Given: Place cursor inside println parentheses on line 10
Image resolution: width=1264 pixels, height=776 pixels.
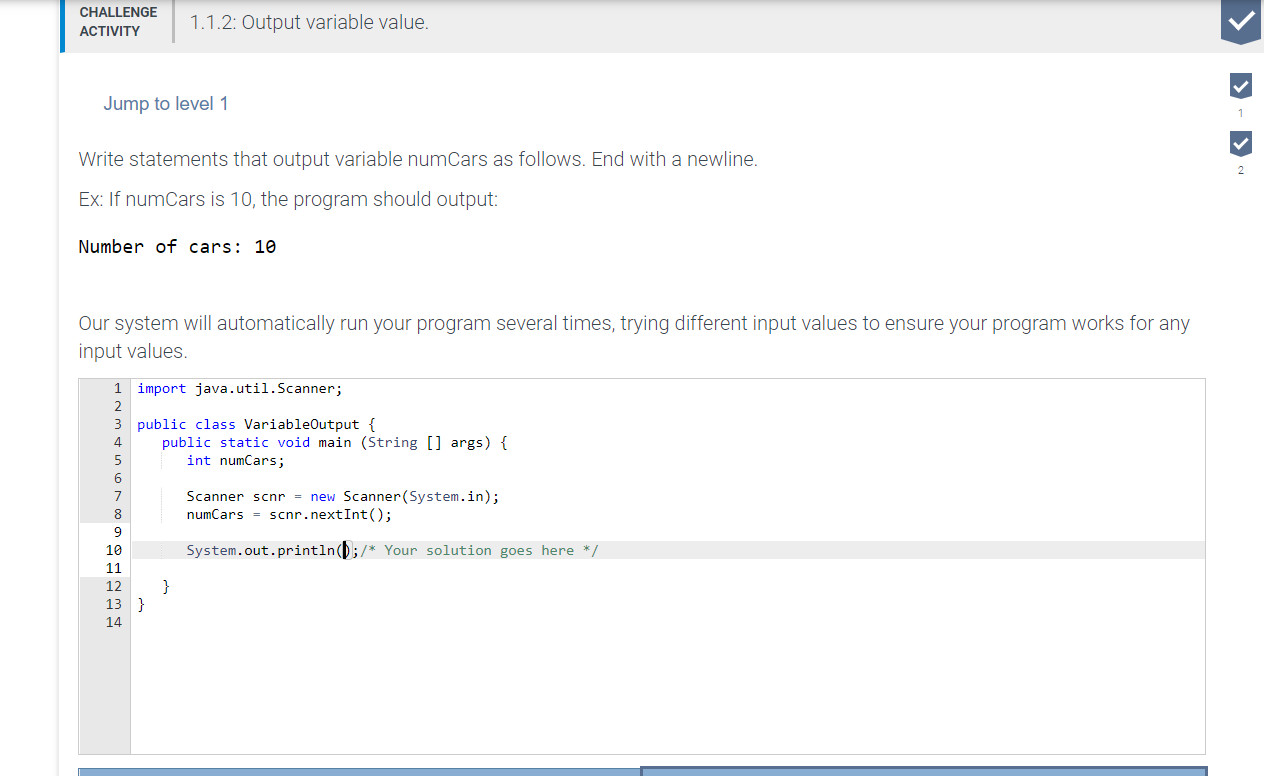Looking at the screenshot, I should point(344,549).
